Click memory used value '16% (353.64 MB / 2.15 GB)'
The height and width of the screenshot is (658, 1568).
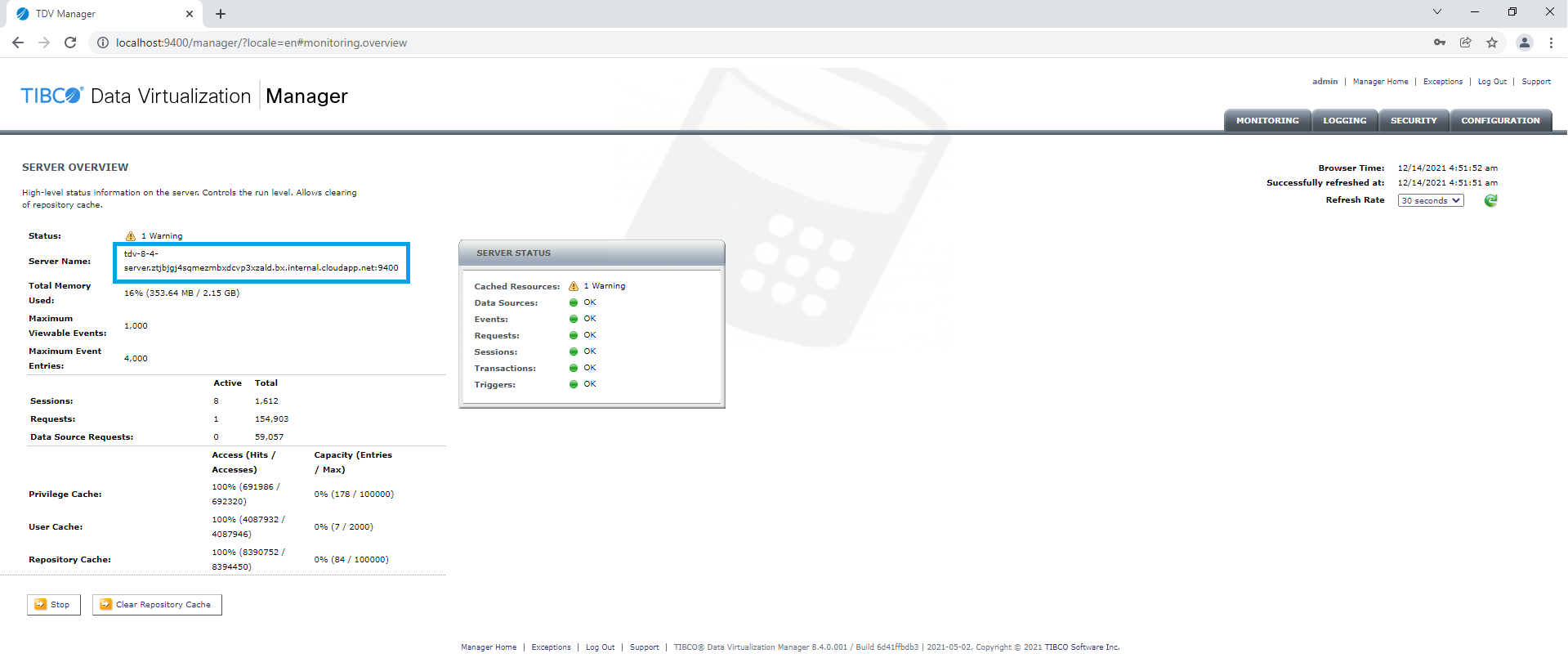pos(181,293)
